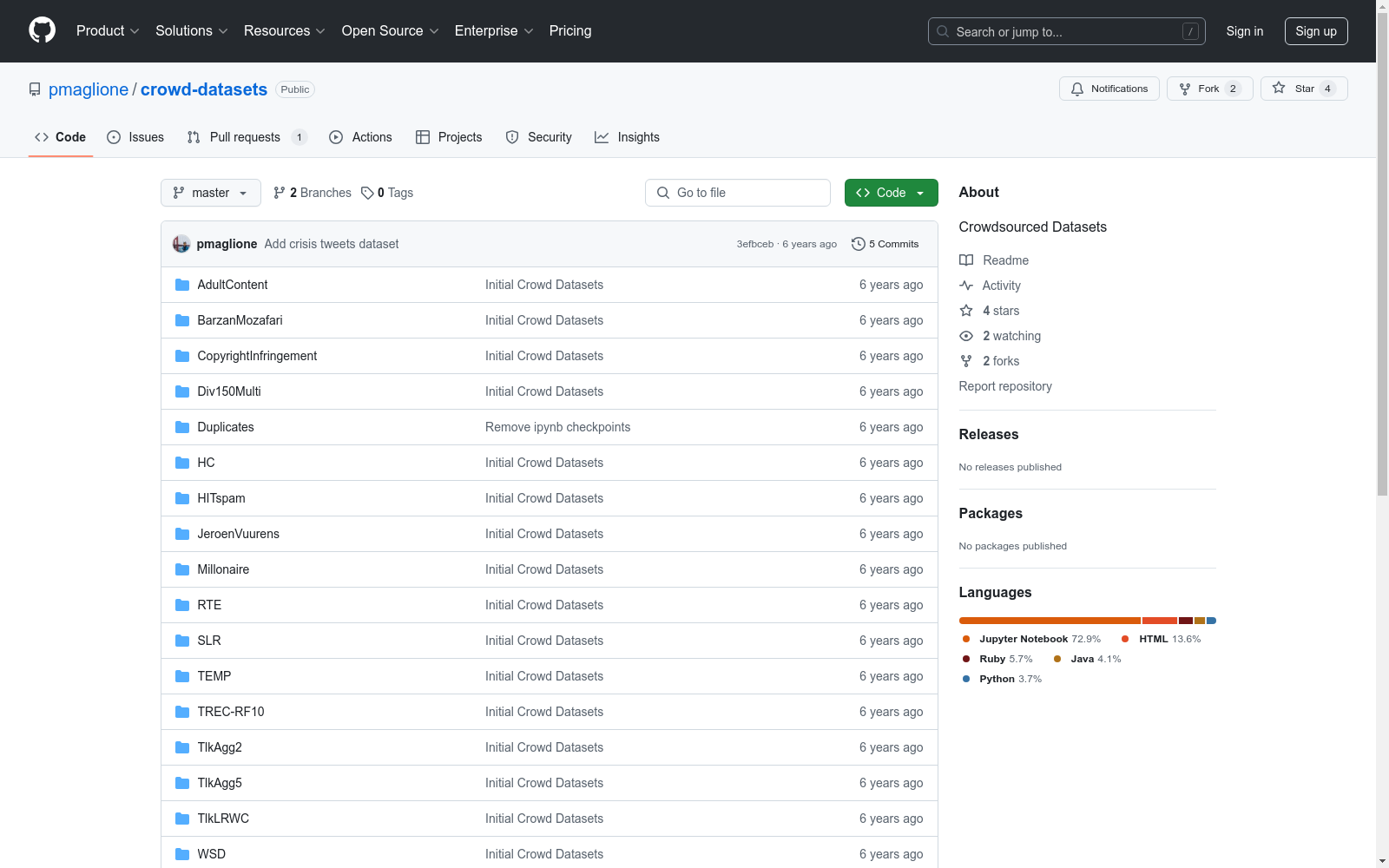This screenshot has height=868, width=1389.
Task: Click the Add crisis tweets dataset commit message
Action: [332, 244]
